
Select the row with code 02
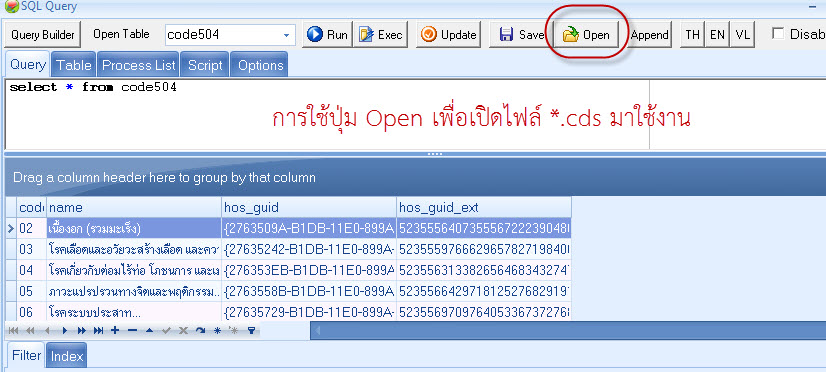click(288, 228)
